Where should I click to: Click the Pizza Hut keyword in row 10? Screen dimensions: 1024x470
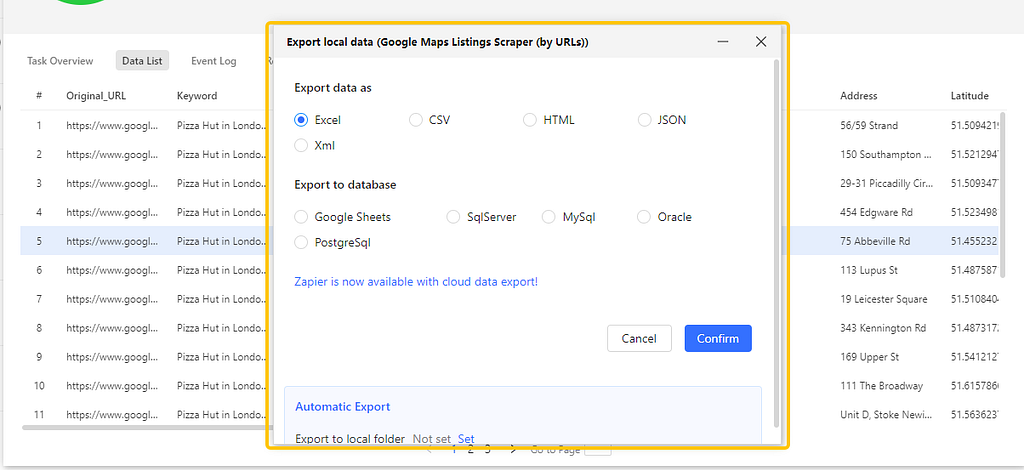(222, 386)
